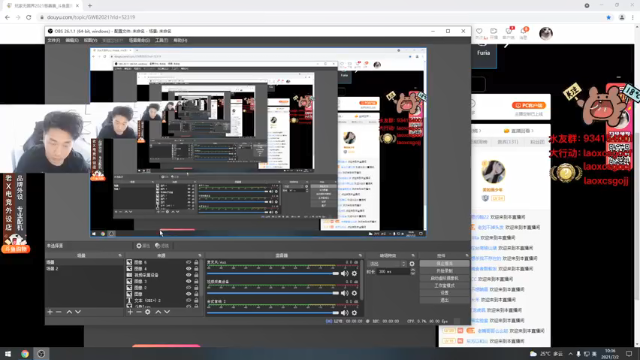Remove the selected source with the minus icon
The image size is (640, 360).
coord(139,312)
